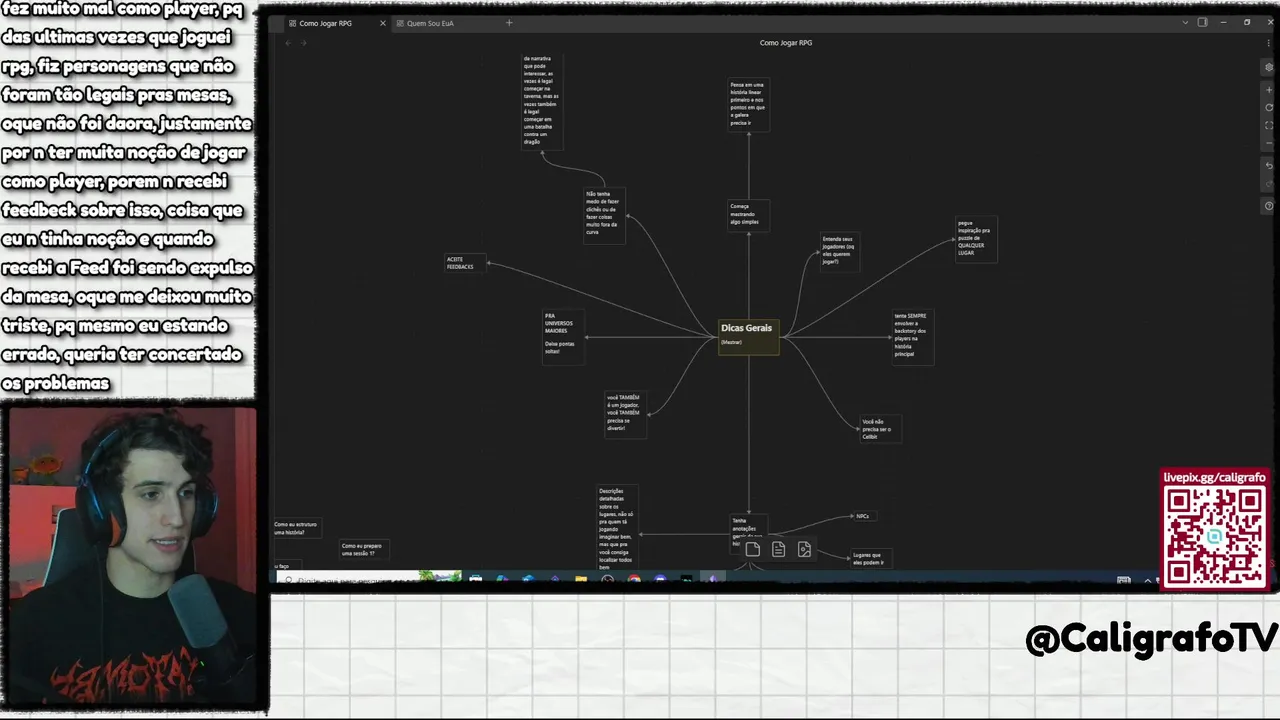Switch to the Quem Sou EuA tab

(430, 23)
